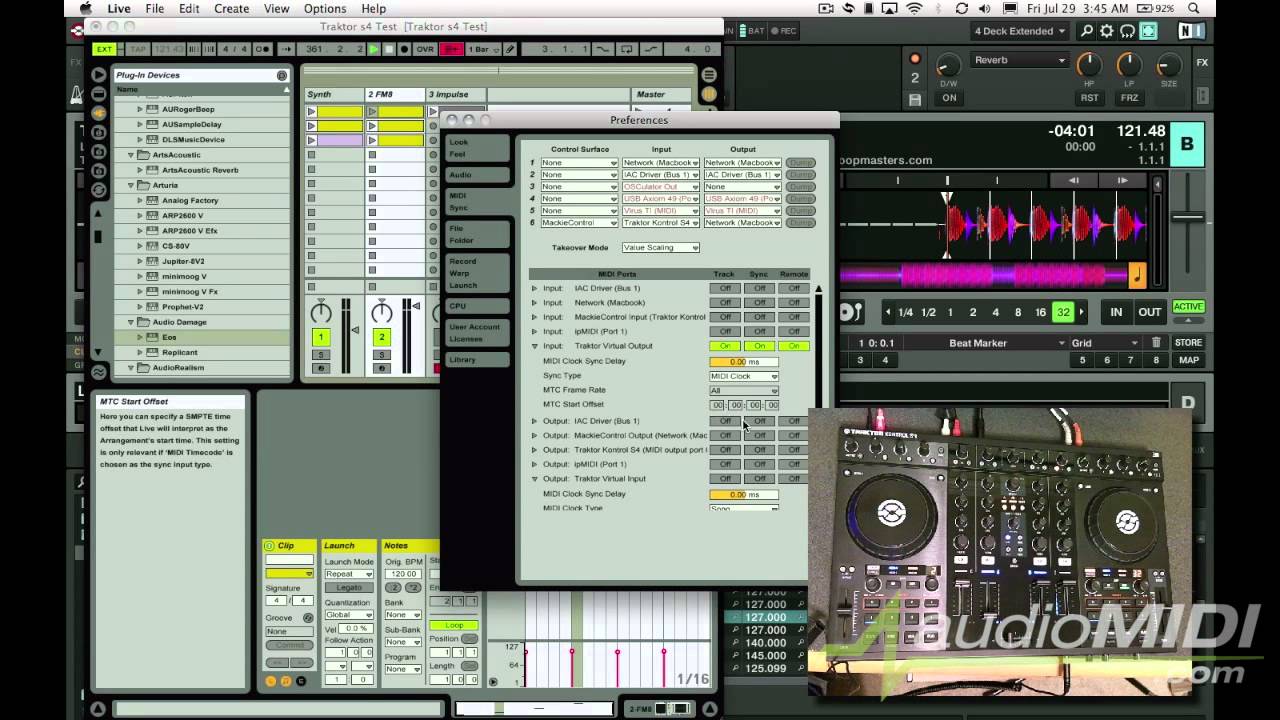The height and width of the screenshot is (720, 1280).
Task: Toggle Remote for Traktor Virtual Output input
Action: click(794, 346)
